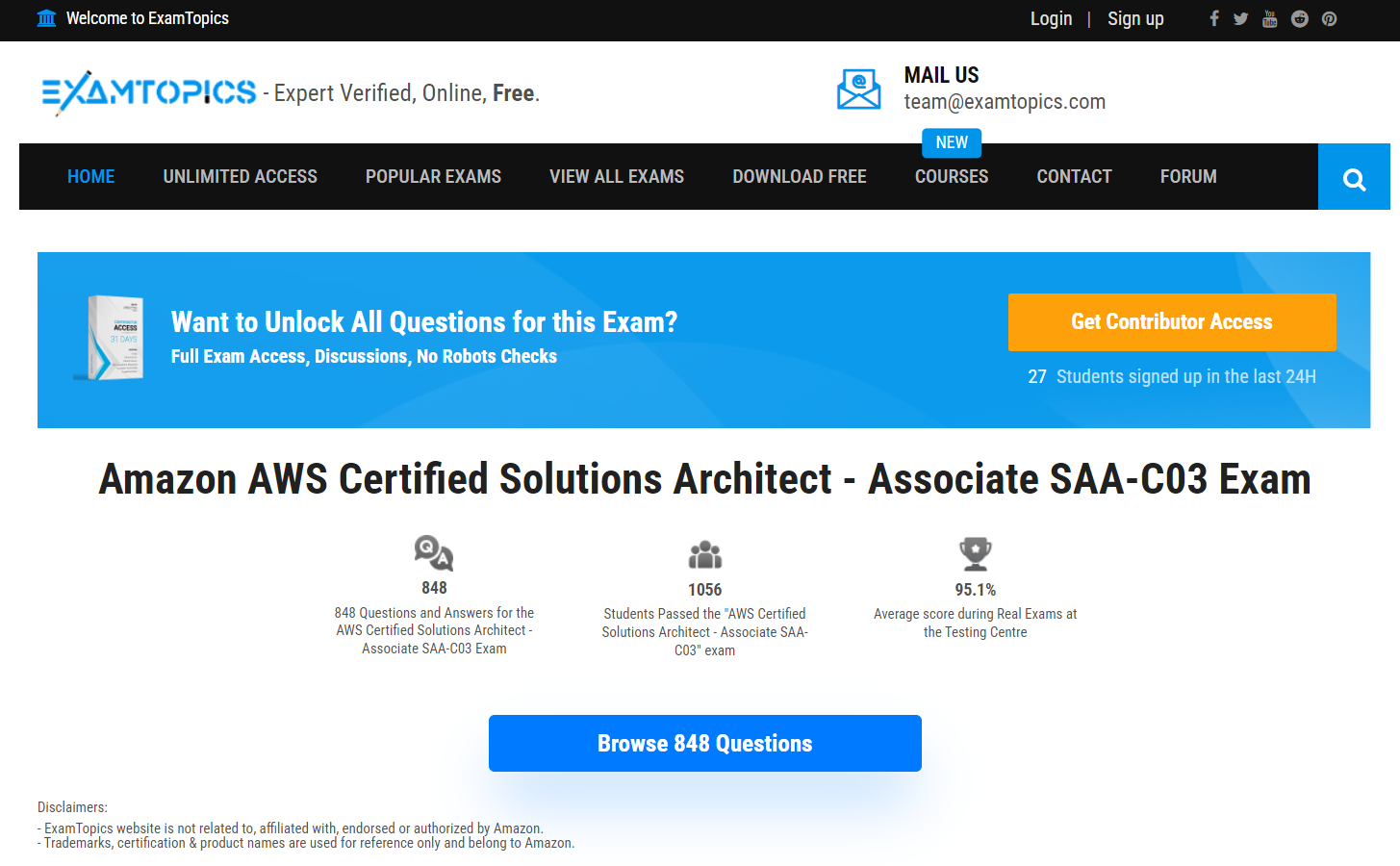Click the ExamTopics logo
The width and height of the screenshot is (1400, 866).
(x=149, y=92)
